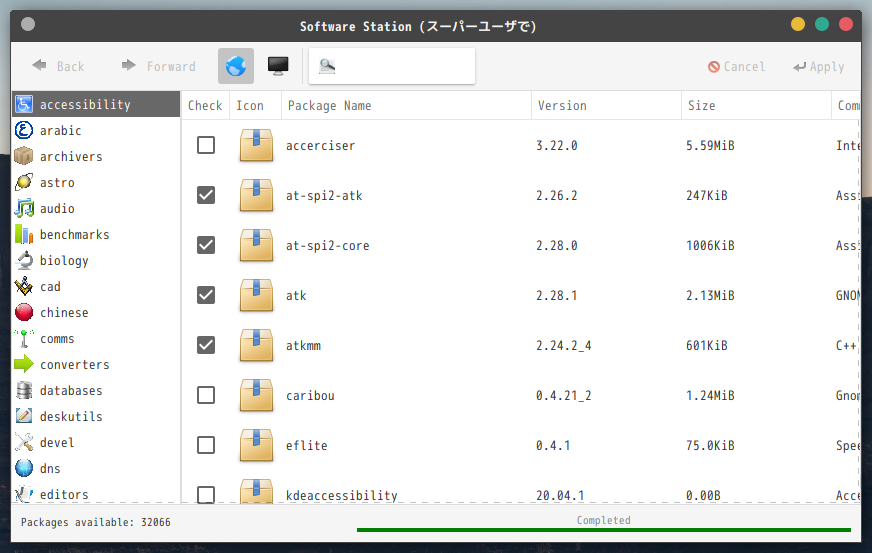Click the caribou package box icon
This screenshot has height=553, width=872.
click(256, 396)
